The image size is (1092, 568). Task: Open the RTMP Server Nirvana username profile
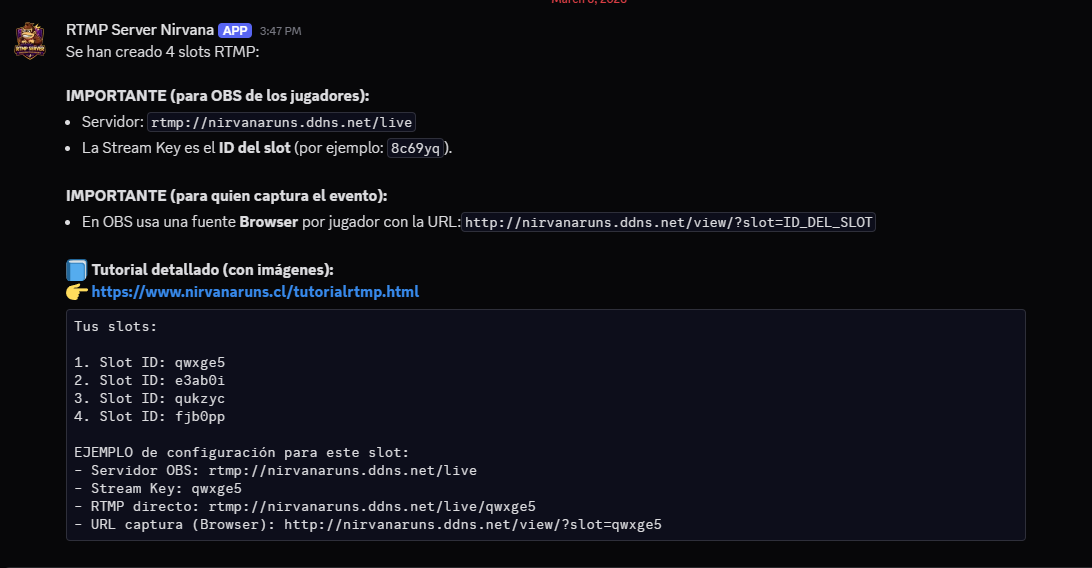point(139,30)
